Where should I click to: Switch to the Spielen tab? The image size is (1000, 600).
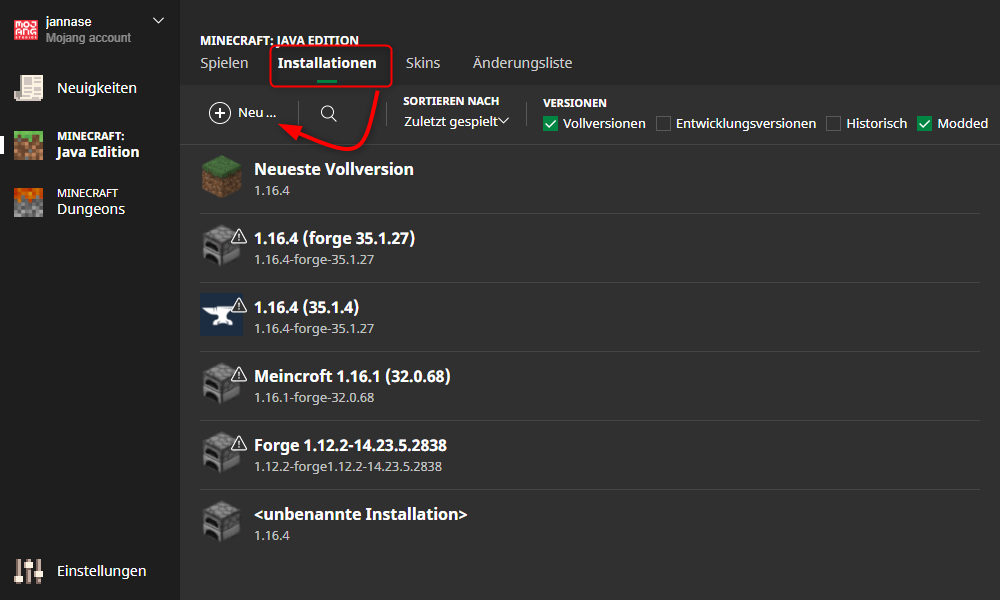pyautogui.click(x=224, y=63)
